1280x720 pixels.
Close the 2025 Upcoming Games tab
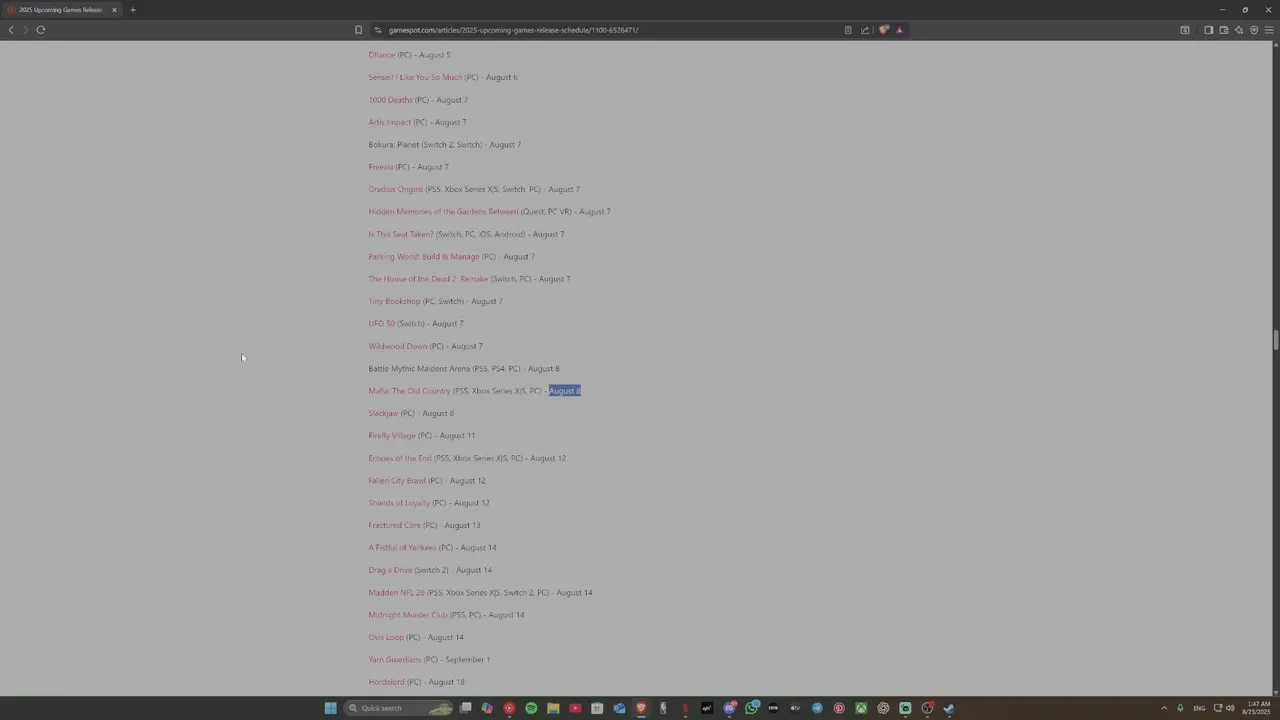114,10
